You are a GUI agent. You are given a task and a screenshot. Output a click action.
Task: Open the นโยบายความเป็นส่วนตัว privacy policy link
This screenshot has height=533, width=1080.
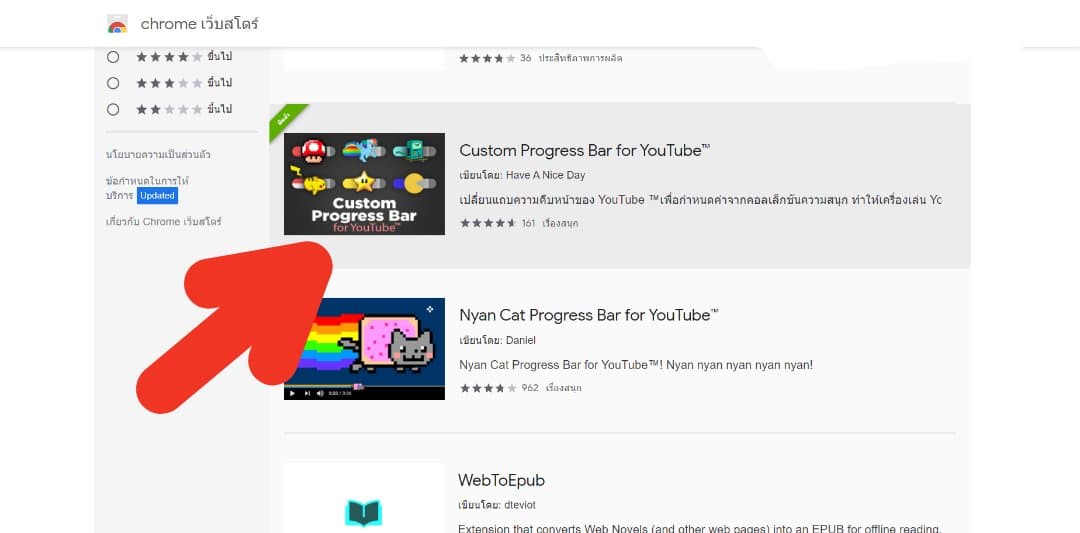pos(158,155)
